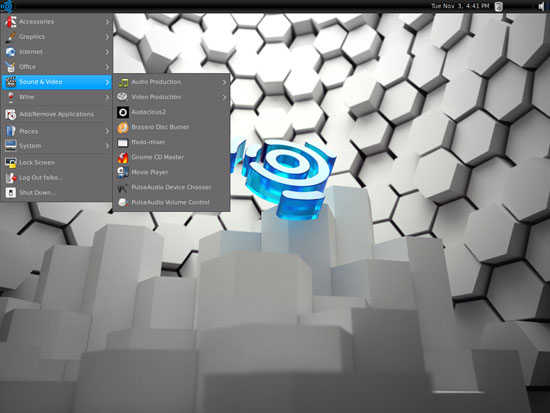Click the Movie Player icon

coord(123,172)
